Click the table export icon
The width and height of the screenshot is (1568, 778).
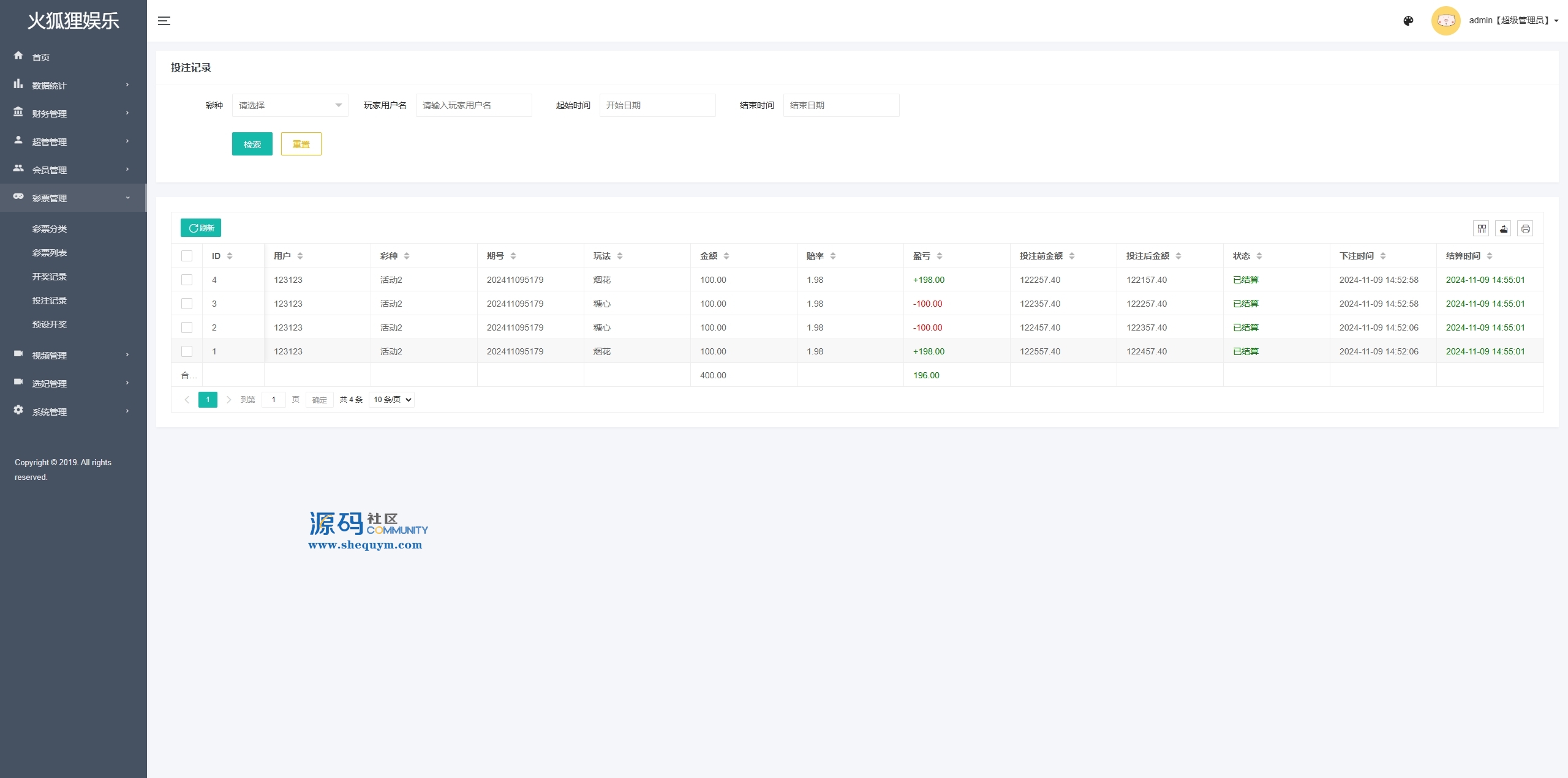[x=1503, y=228]
